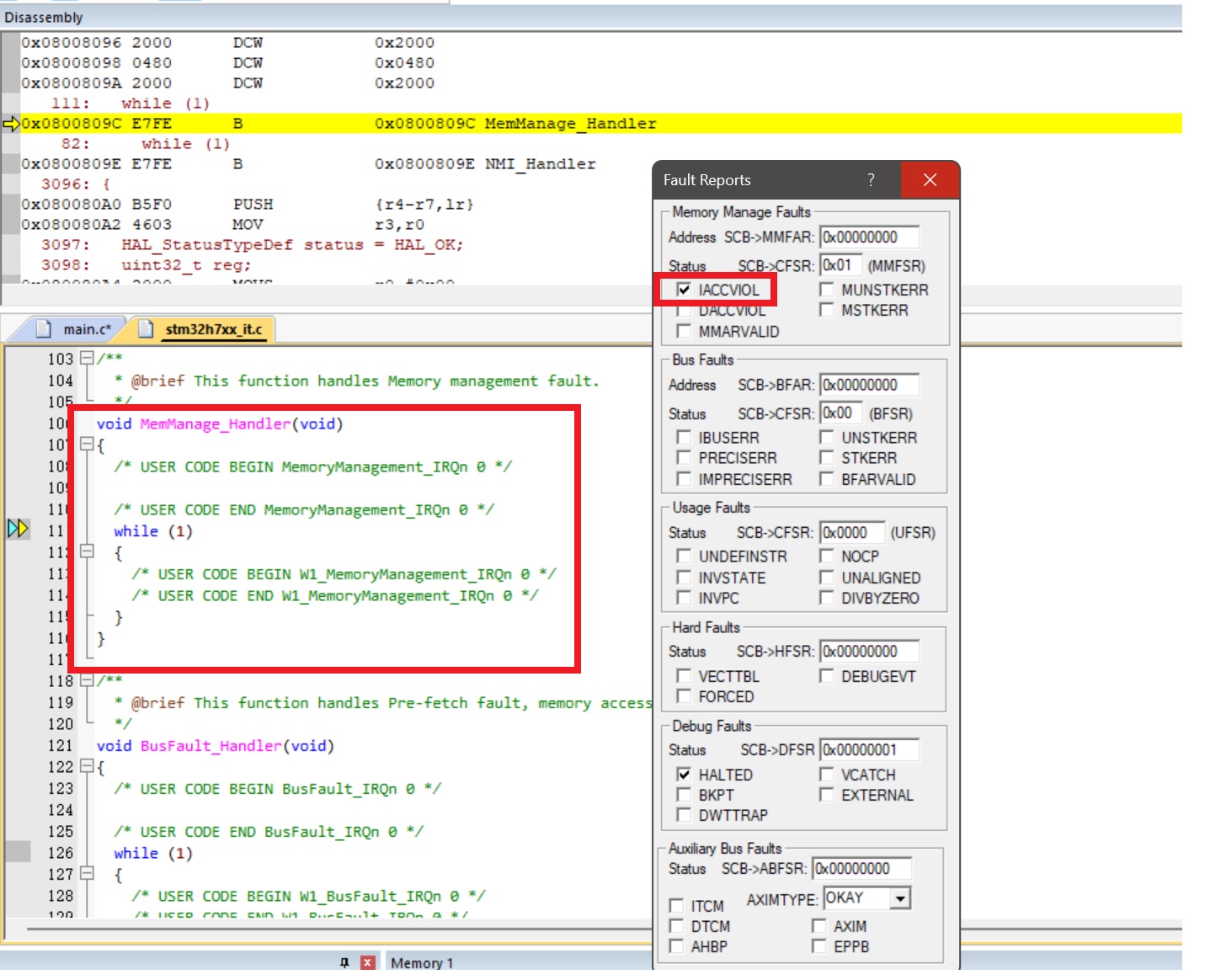
Task: Click the red close icon beside Memory 1
Action: 368,962
